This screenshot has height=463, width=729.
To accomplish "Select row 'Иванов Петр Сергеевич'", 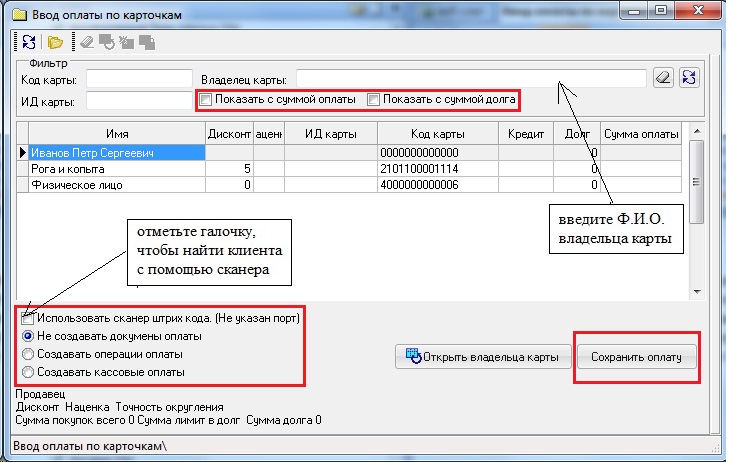I will (349, 152).
